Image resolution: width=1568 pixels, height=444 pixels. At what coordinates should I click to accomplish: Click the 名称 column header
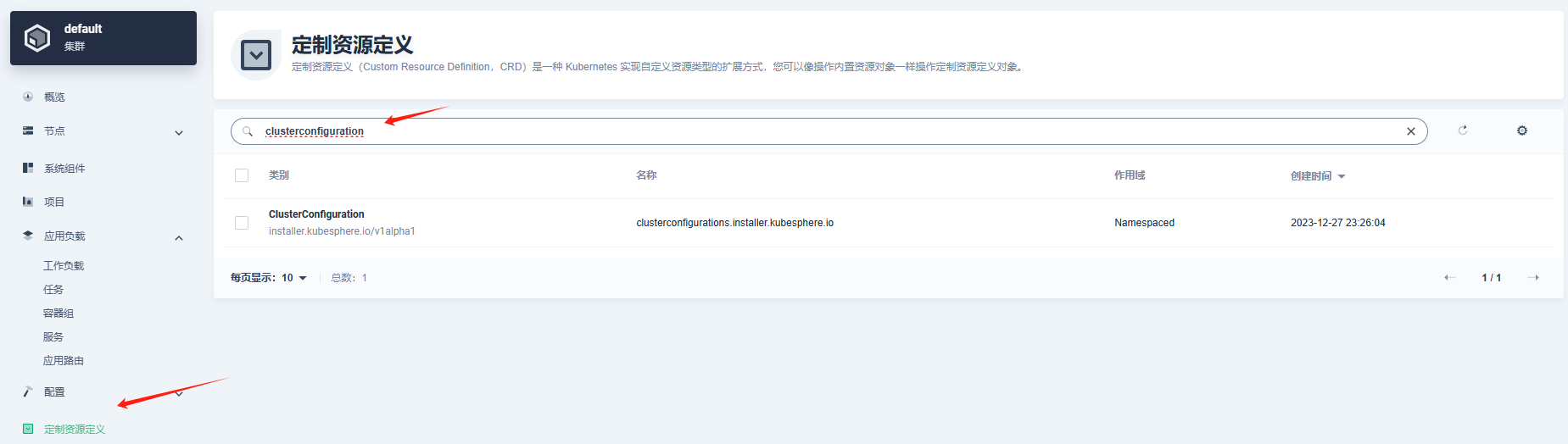coord(646,175)
